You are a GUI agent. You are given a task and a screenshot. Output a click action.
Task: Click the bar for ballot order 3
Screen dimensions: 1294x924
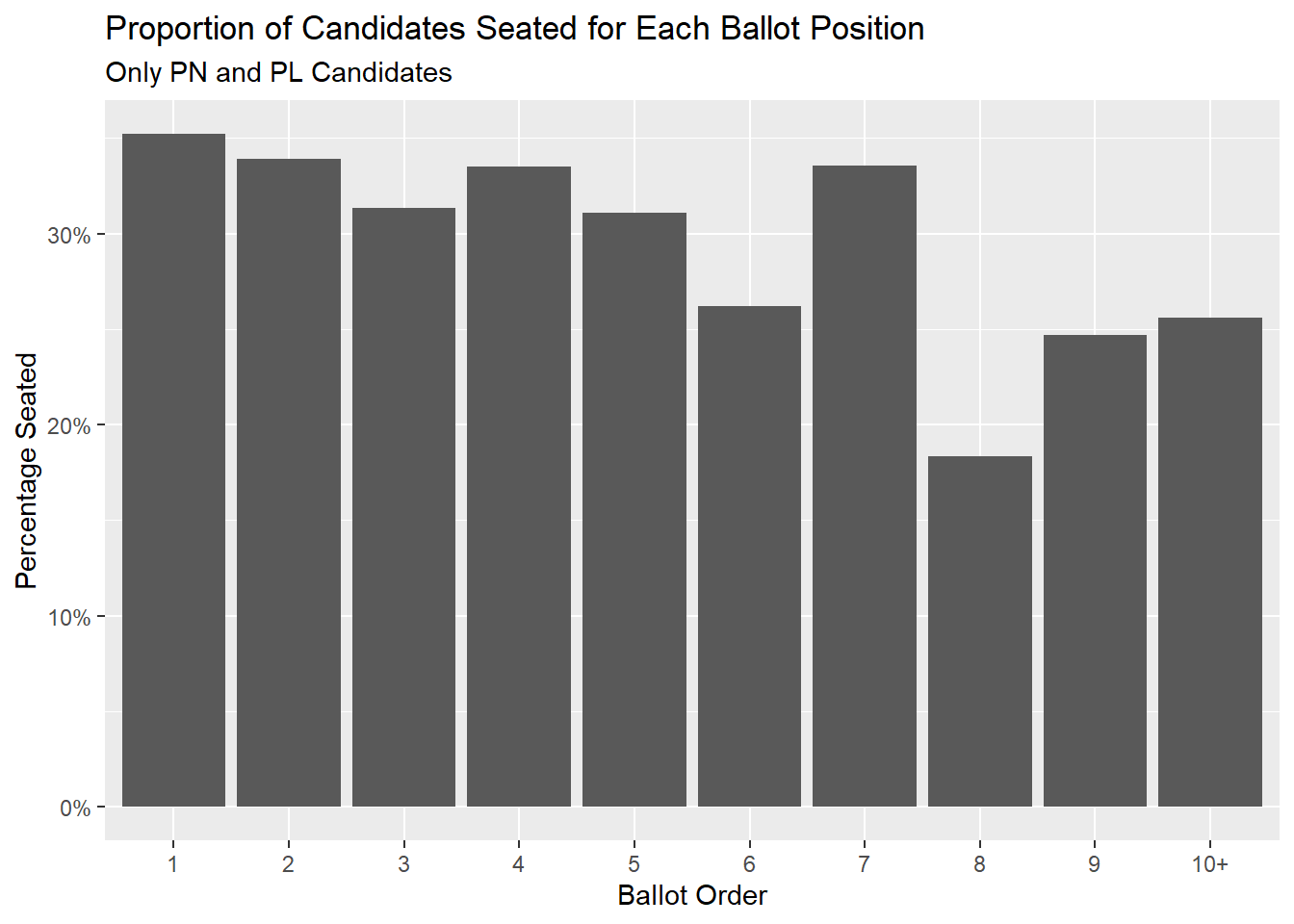[x=403, y=507]
